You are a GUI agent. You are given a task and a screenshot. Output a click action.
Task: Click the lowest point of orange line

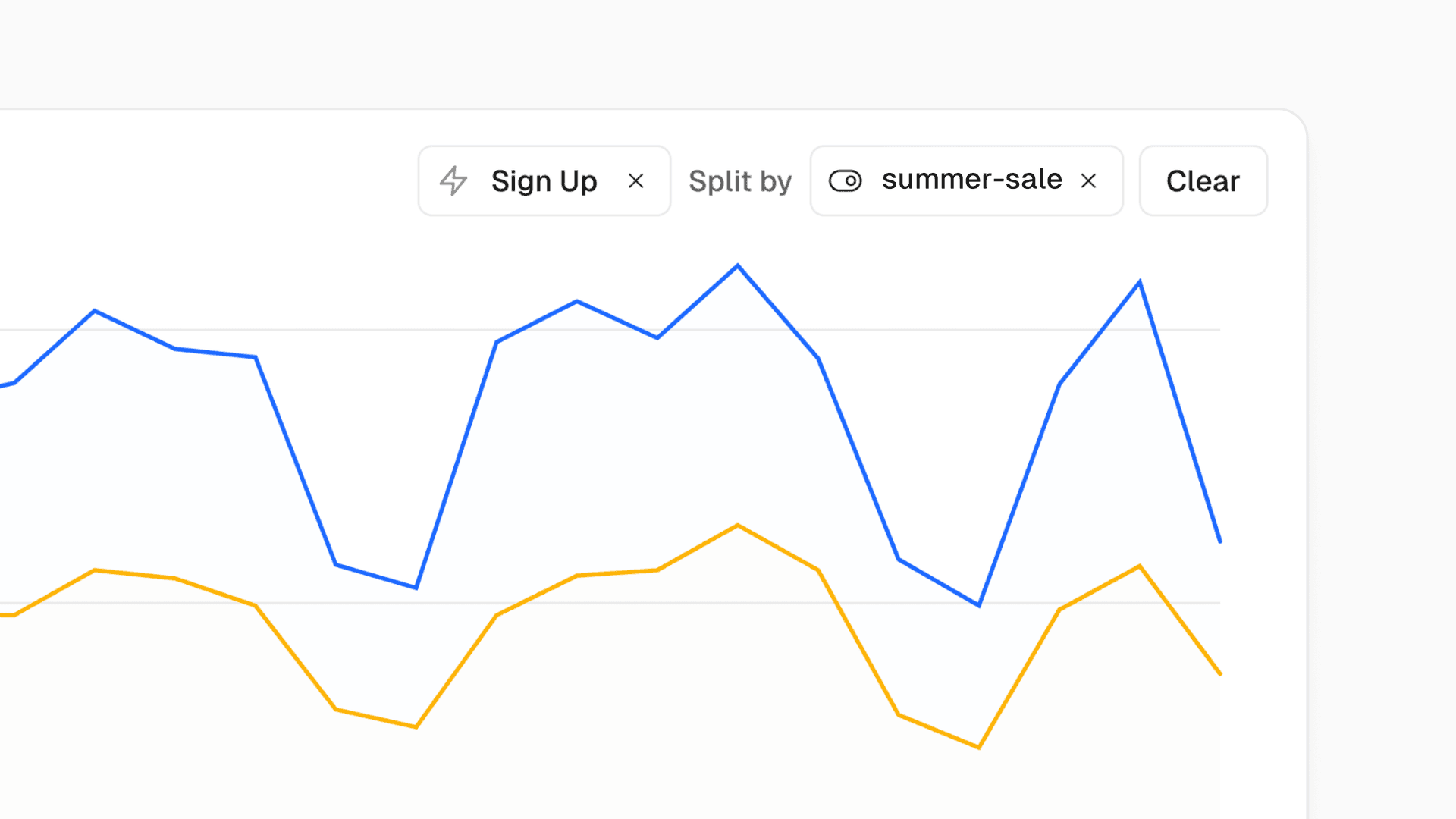pyautogui.click(x=979, y=748)
